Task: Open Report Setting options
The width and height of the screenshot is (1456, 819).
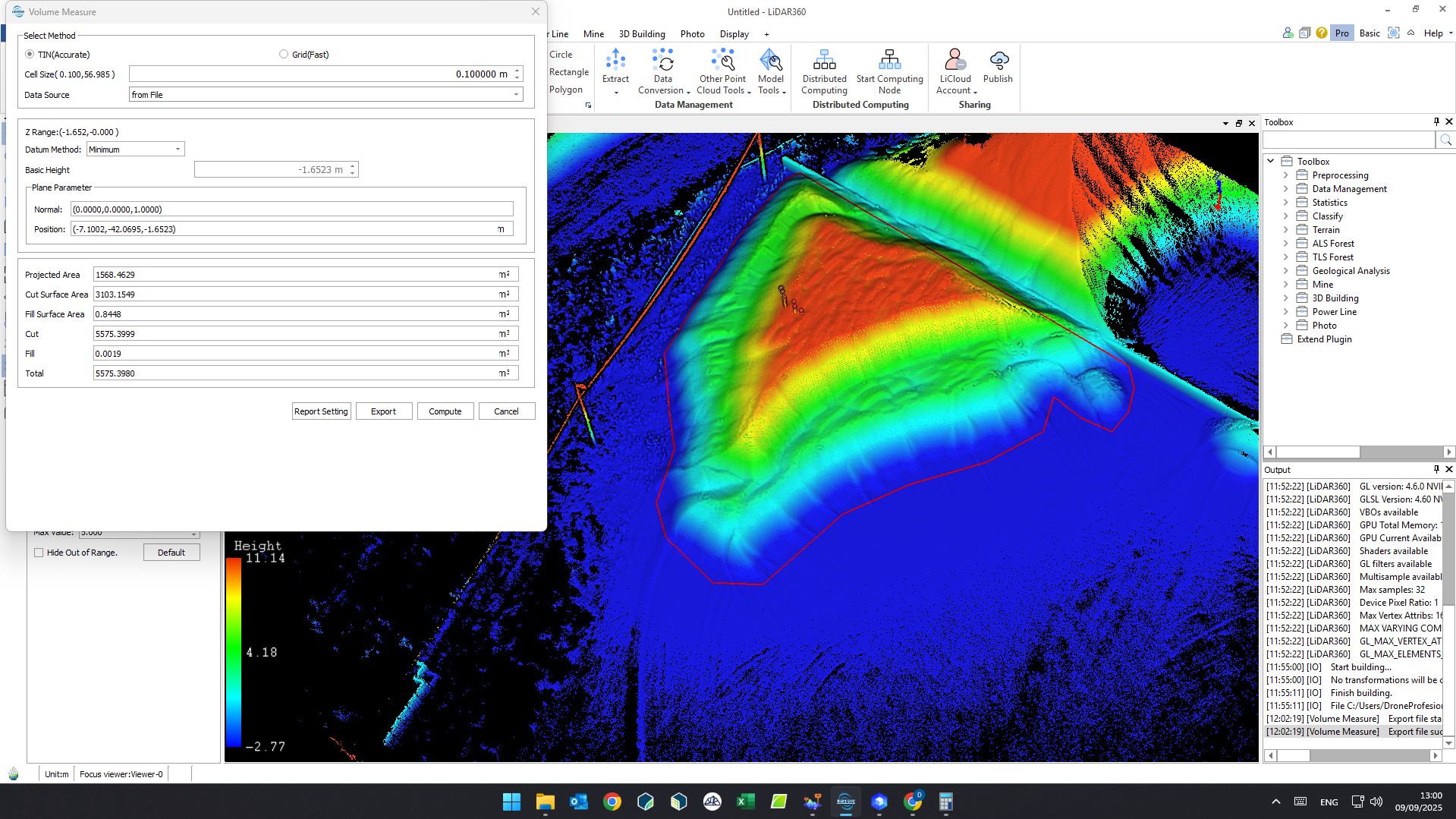Action: [321, 411]
